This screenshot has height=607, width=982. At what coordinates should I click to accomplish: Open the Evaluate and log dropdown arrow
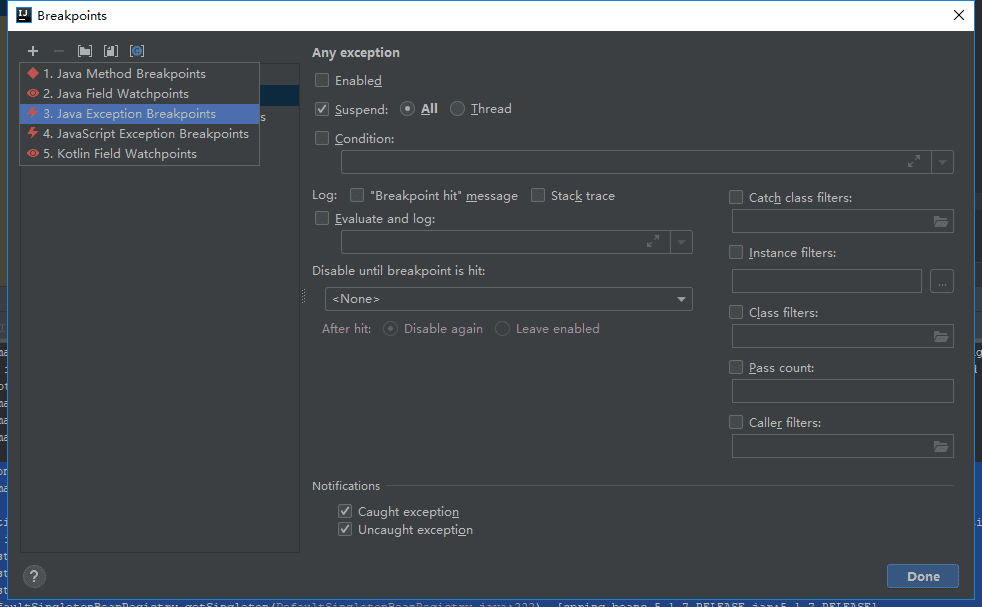(x=681, y=242)
